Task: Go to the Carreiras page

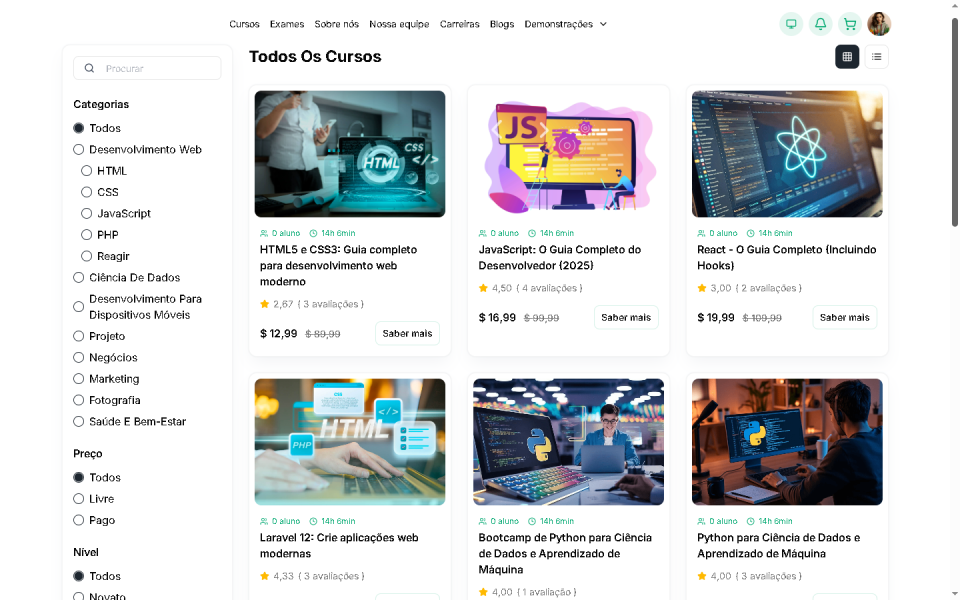Action: [x=459, y=24]
